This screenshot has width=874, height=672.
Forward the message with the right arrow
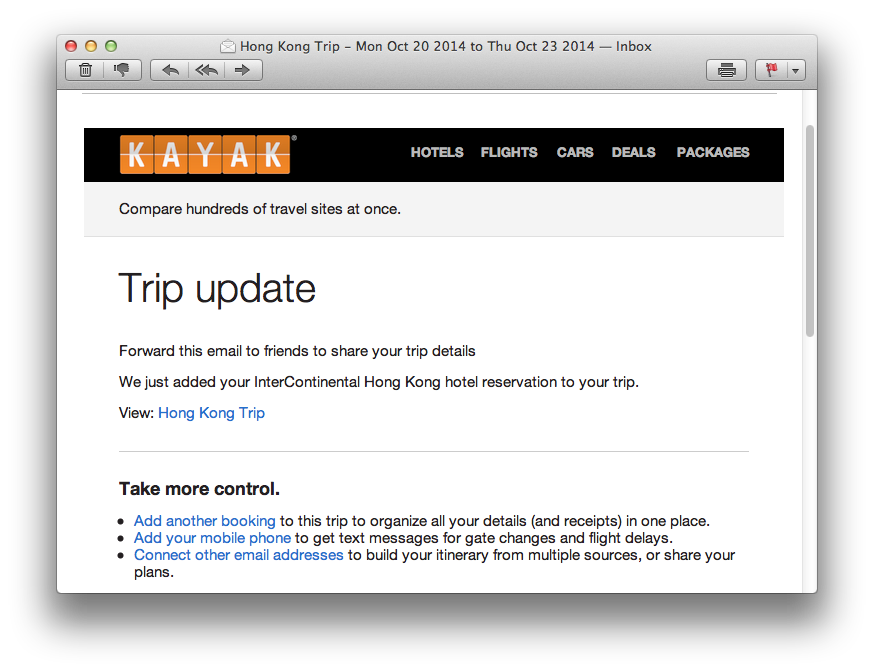pyautogui.click(x=243, y=70)
